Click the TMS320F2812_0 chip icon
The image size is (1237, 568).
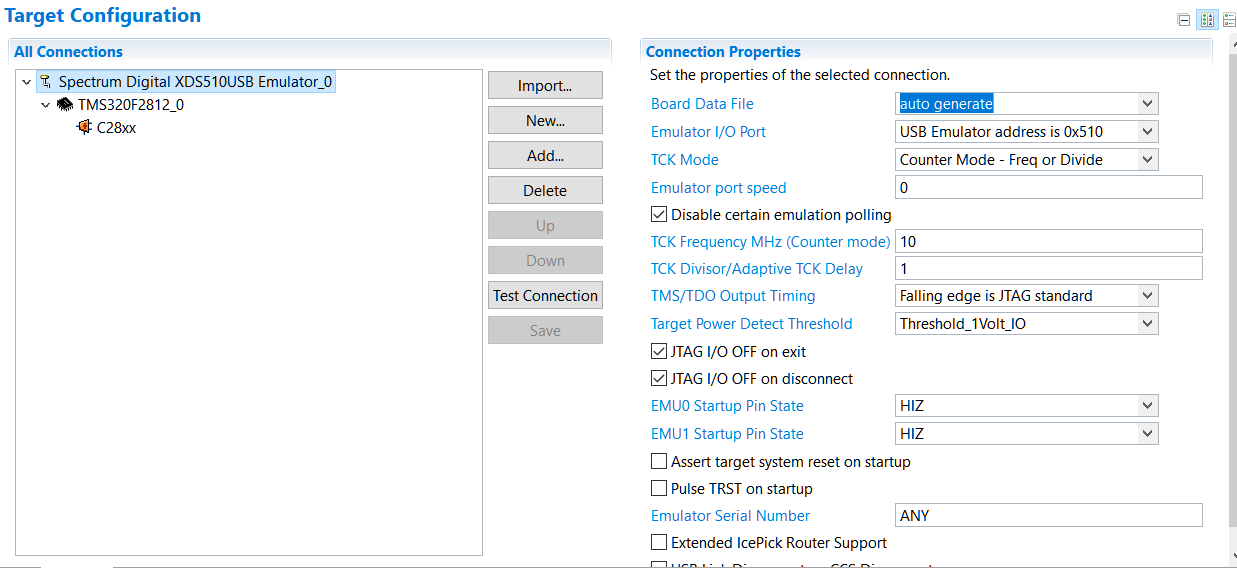(65, 105)
